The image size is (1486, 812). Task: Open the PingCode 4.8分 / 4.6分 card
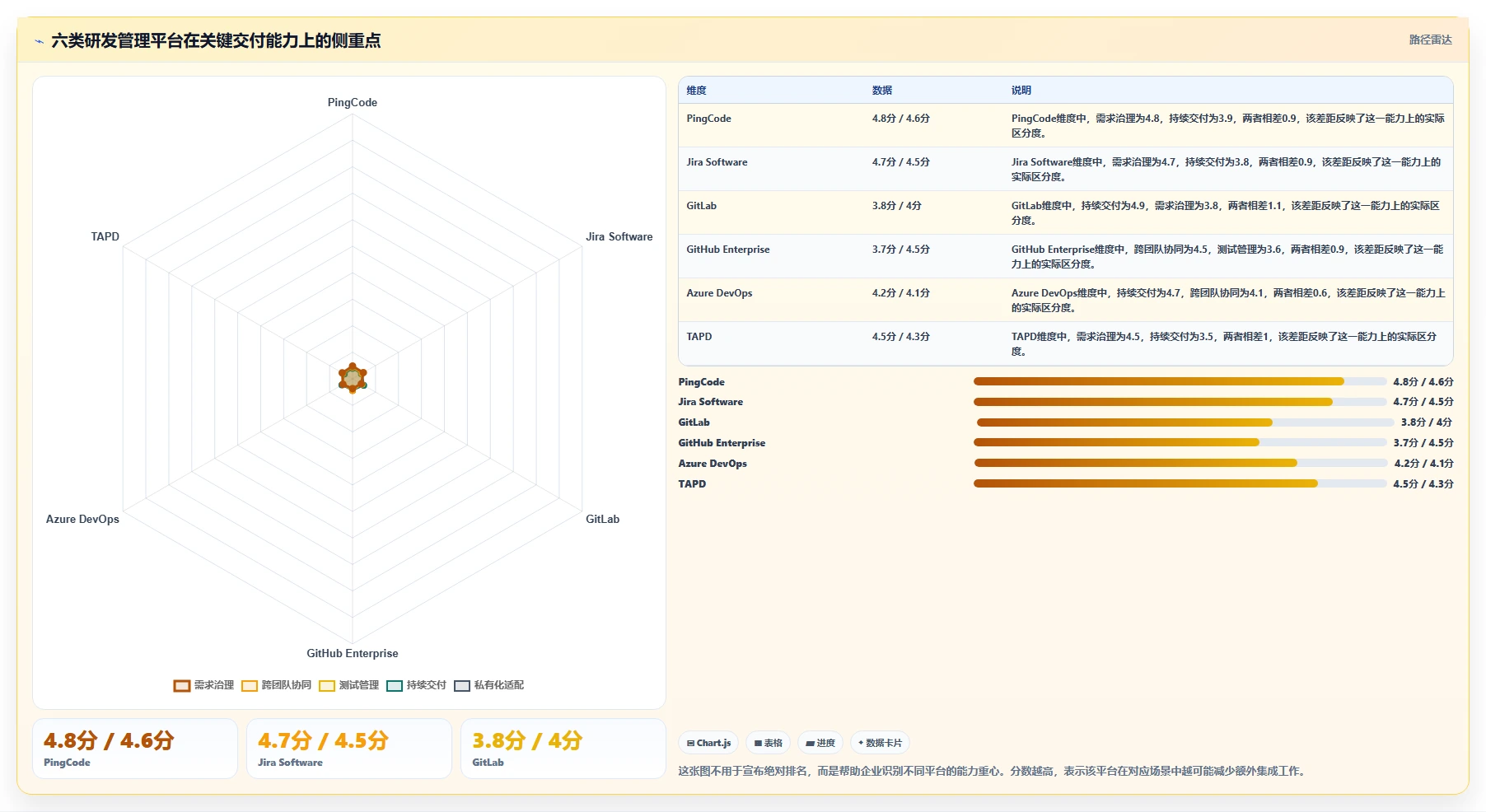135,749
